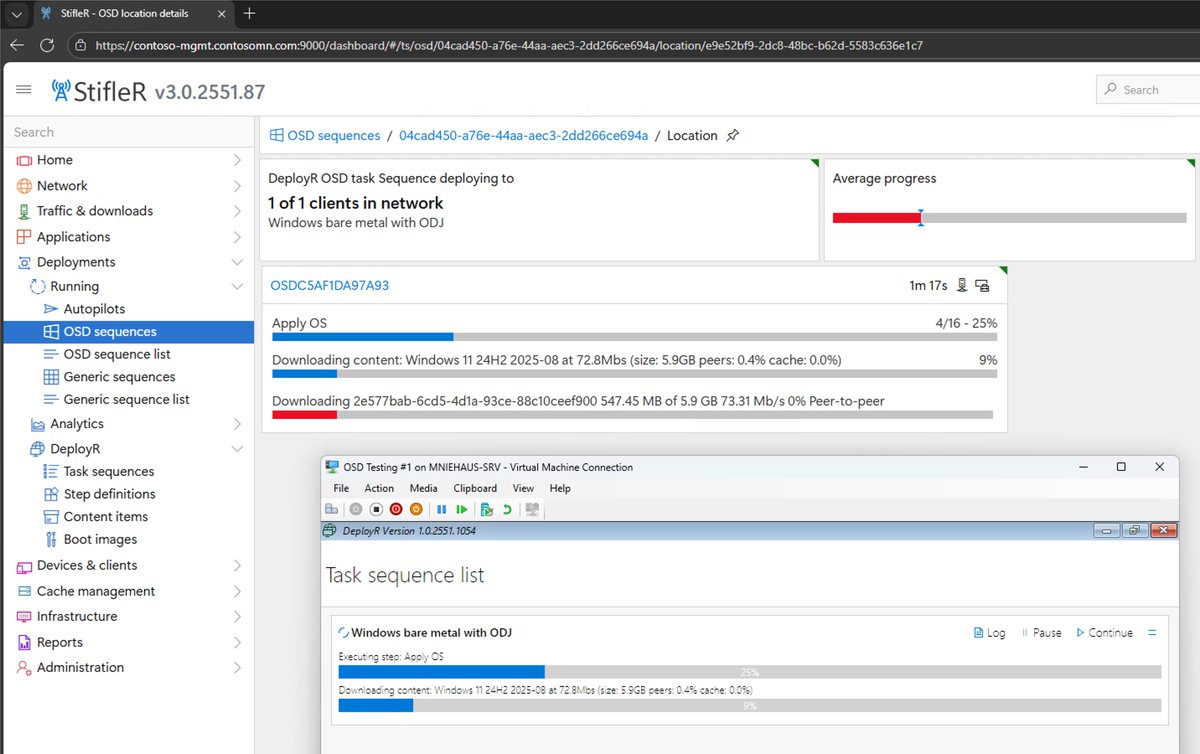Expand the Administration menu chevron
This screenshot has width=1200, height=754.
pyautogui.click(x=237, y=668)
